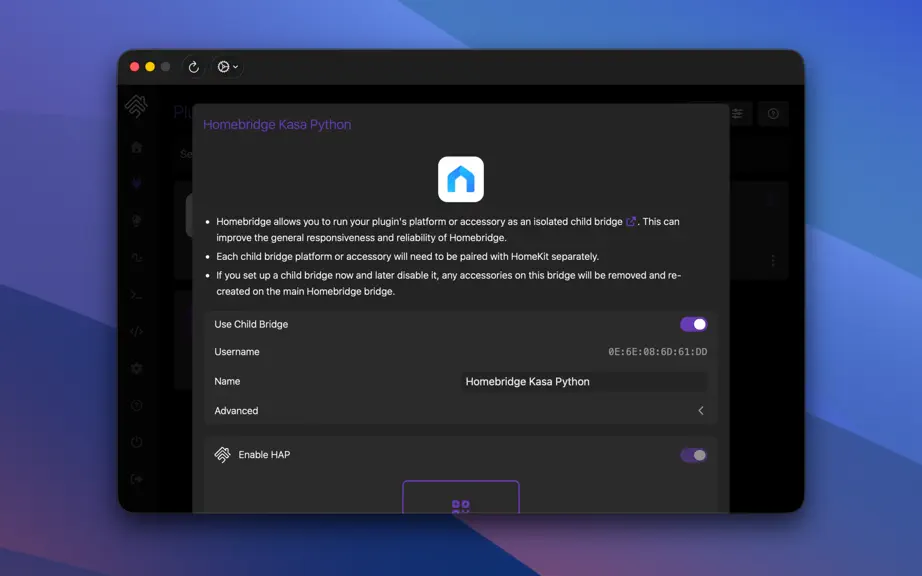Toggle the Enable HAP switch

[x=693, y=455]
